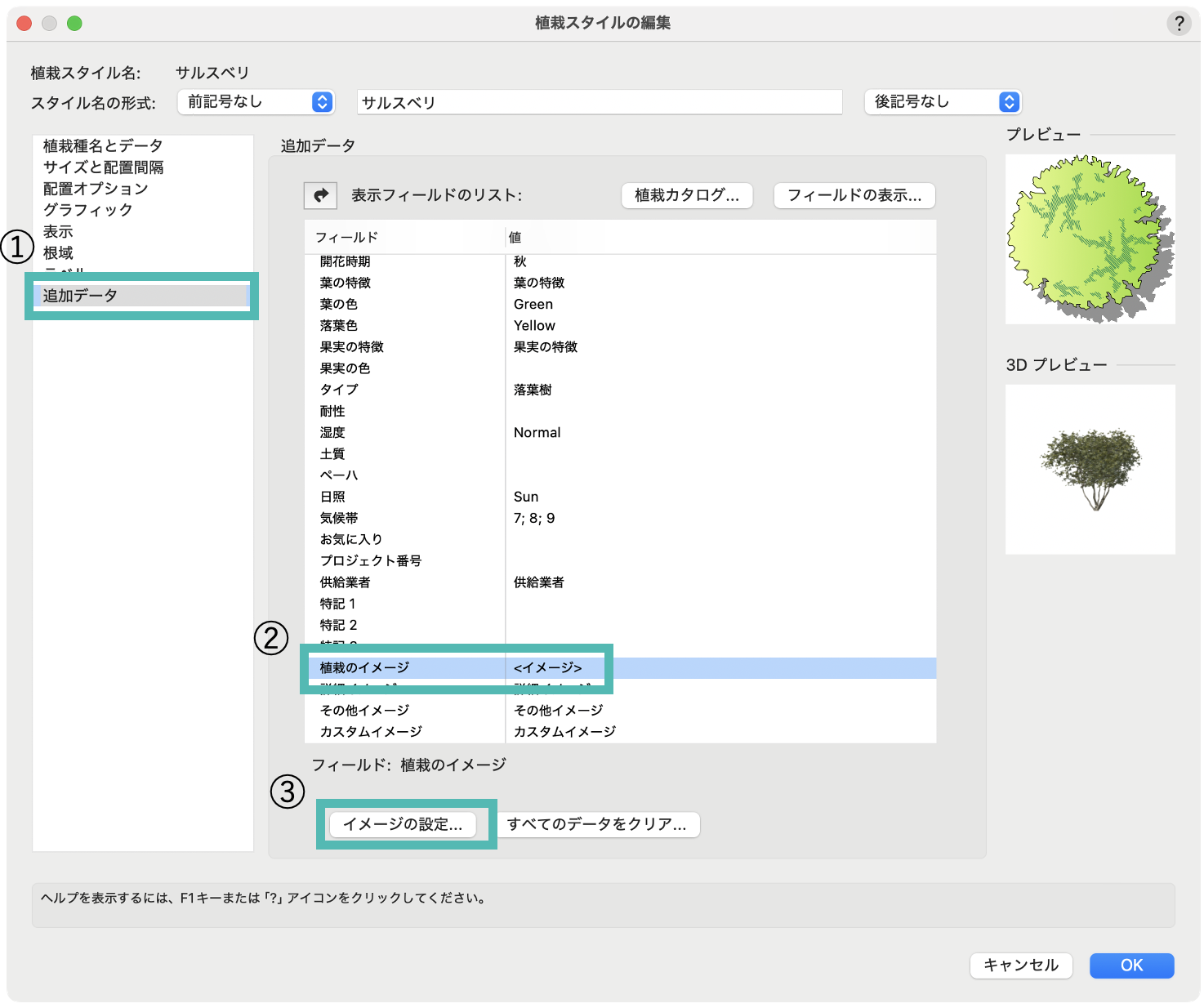1204x1008 pixels.
Task: Select 植栽種名とデータ in the sidebar
Action: click(x=103, y=146)
